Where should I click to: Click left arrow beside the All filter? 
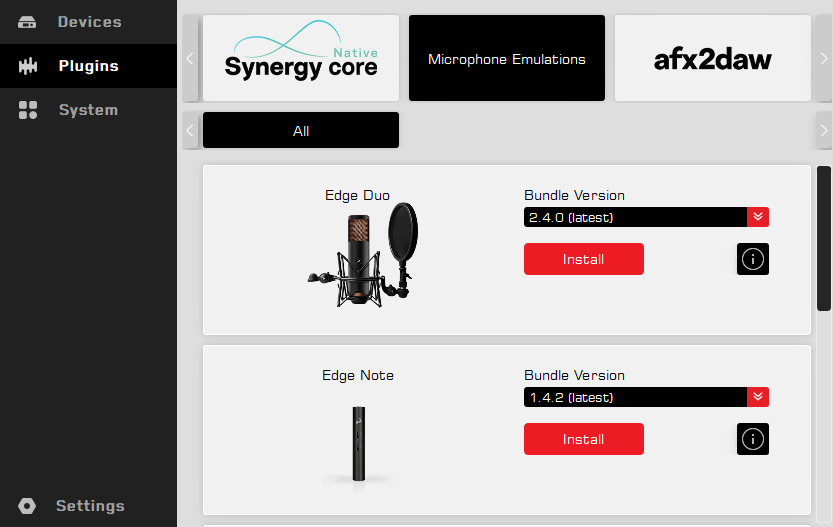coord(190,130)
